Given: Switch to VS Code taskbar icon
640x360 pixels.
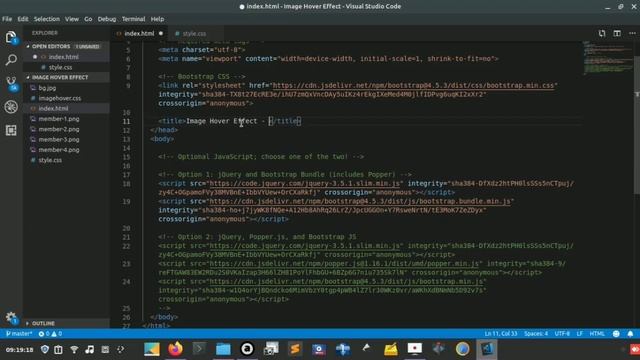Looking at the screenshot, I should click(x=487, y=349).
